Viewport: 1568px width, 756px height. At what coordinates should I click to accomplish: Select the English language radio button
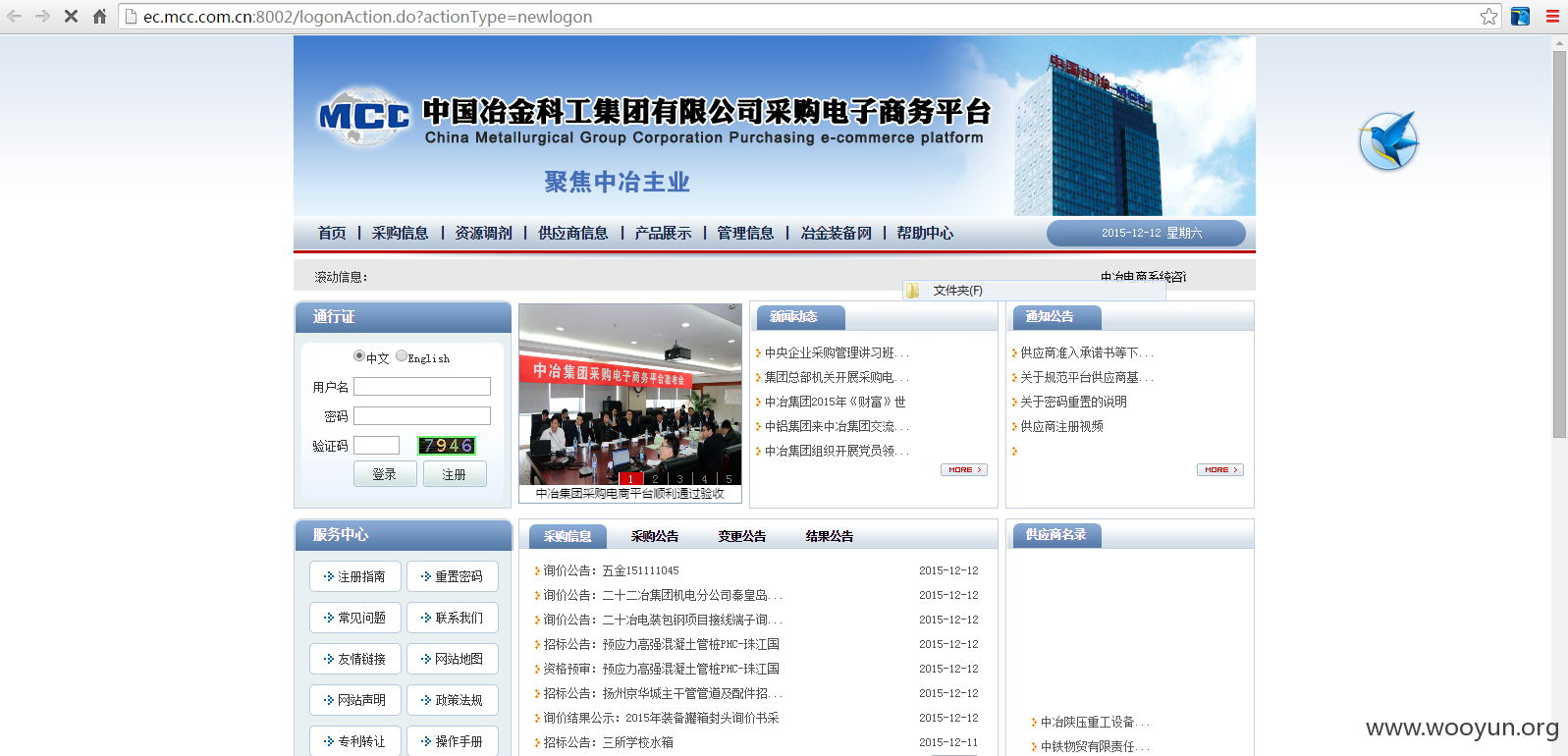pos(402,356)
